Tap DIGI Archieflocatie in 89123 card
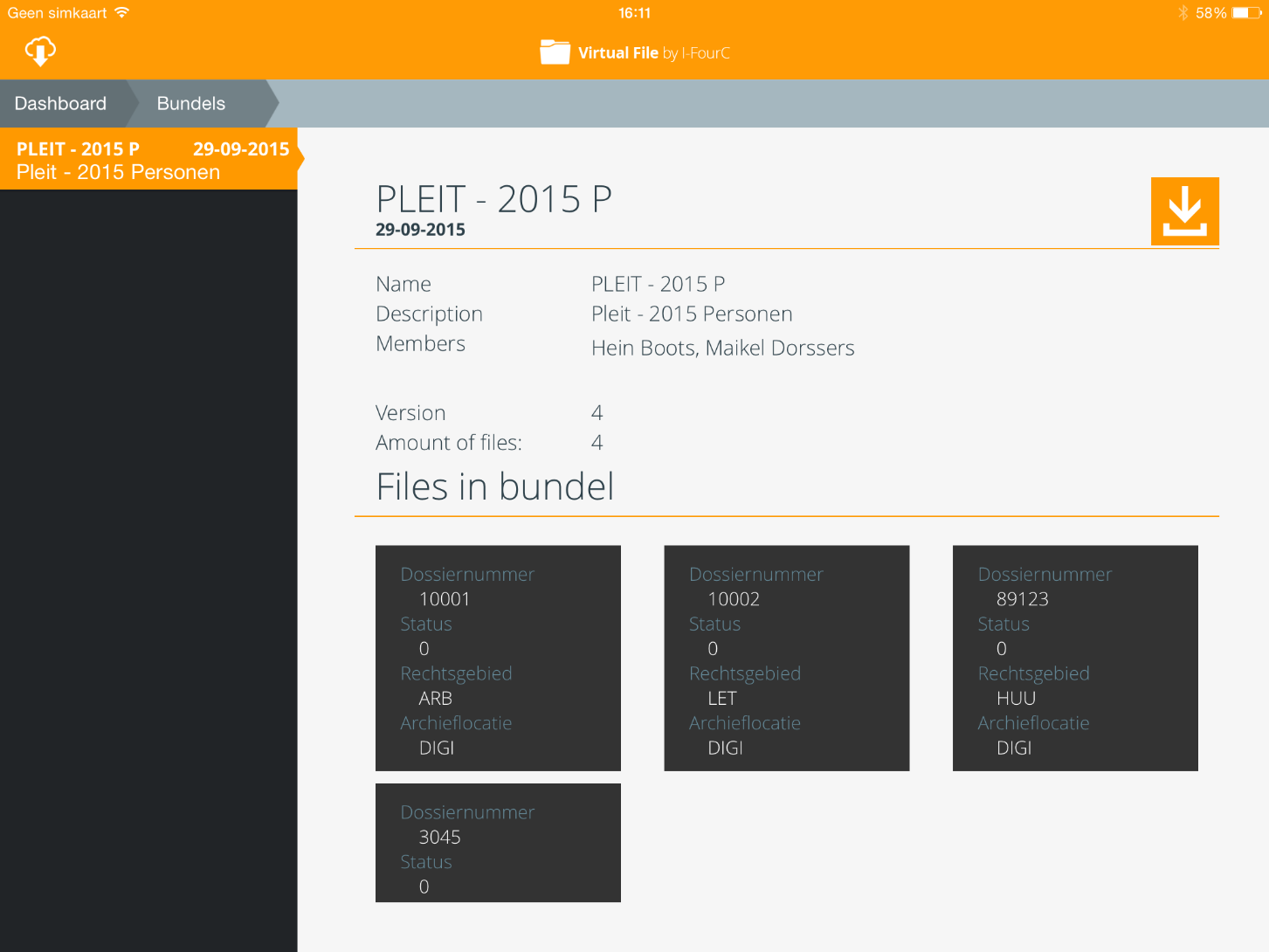 (x=1014, y=748)
